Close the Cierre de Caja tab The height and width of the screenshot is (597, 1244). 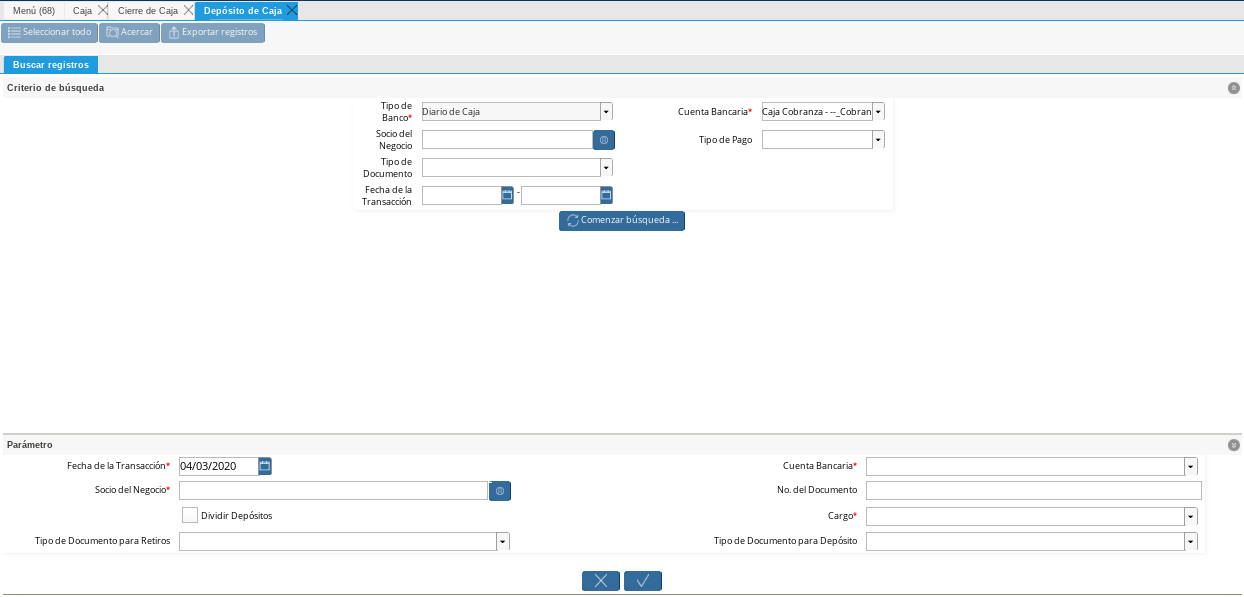[x=188, y=10]
